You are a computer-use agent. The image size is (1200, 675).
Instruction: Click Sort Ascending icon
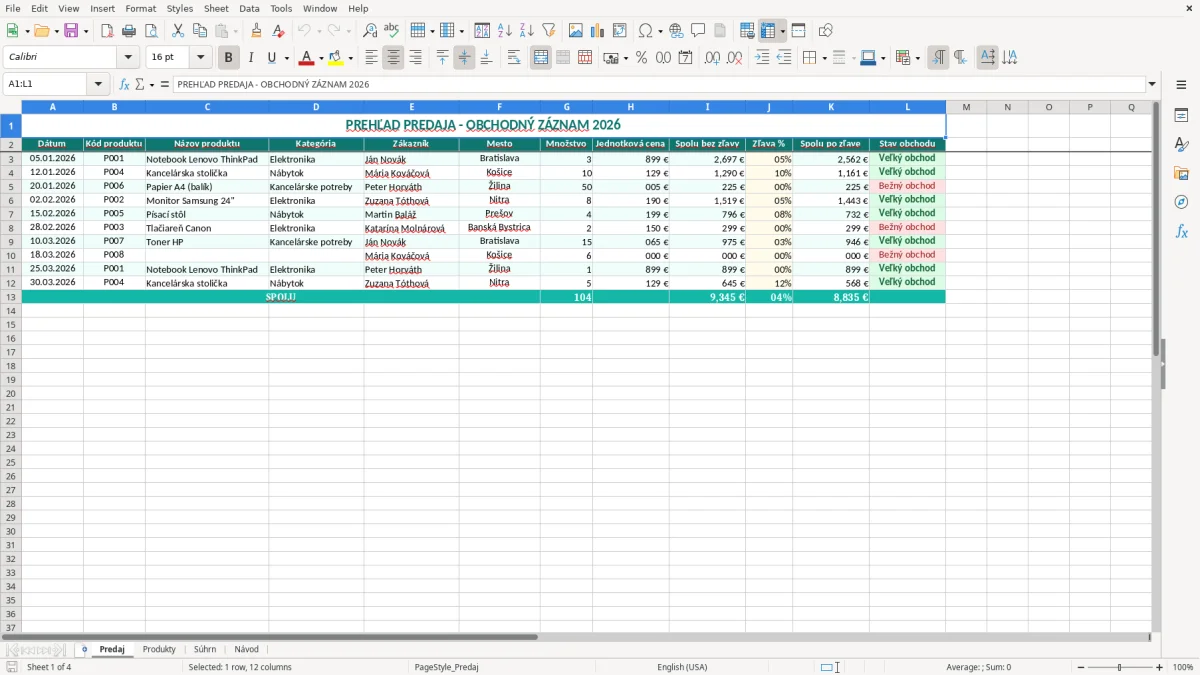(x=504, y=31)
